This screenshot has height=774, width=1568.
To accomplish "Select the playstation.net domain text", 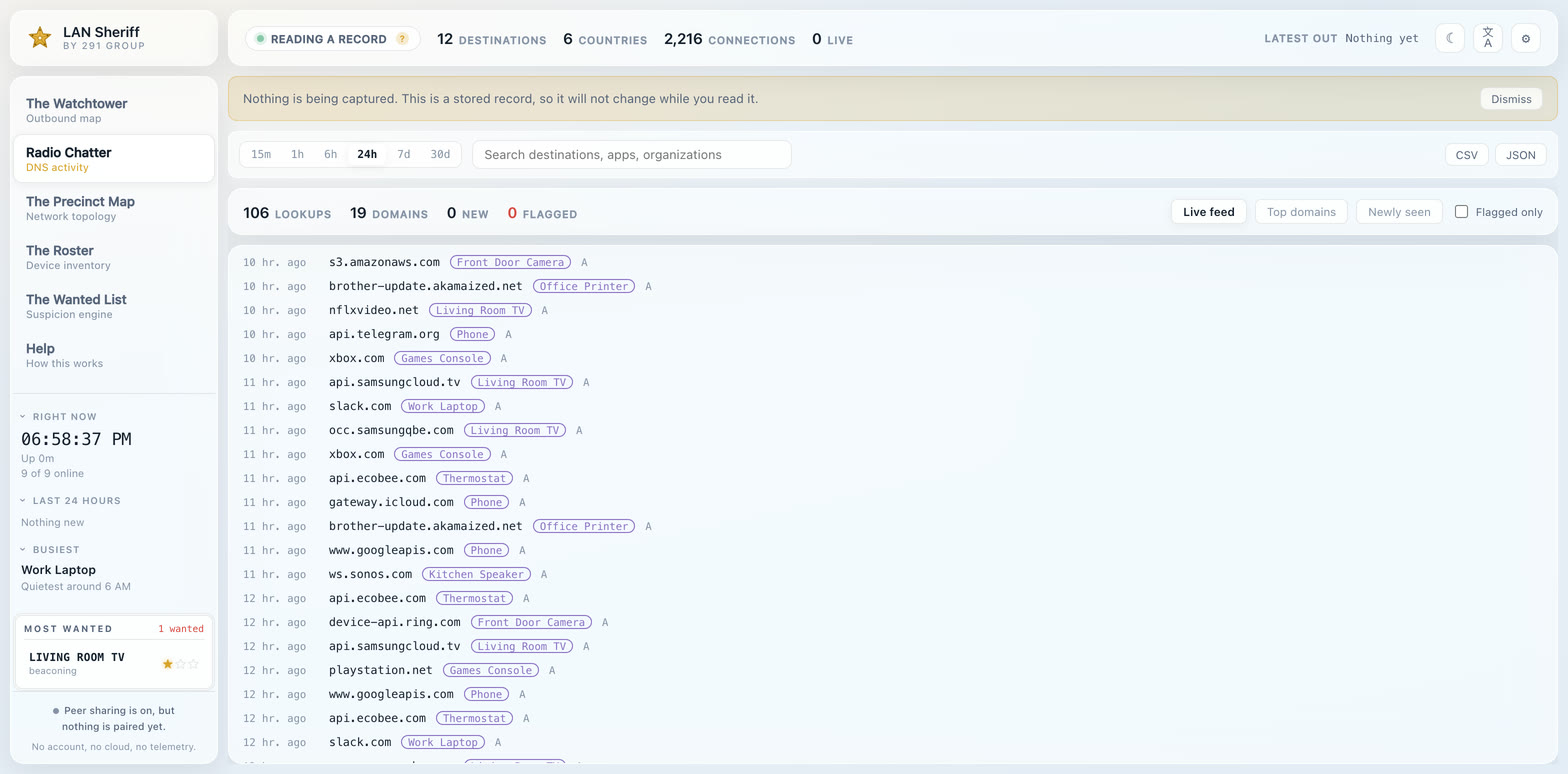I will pos(381,670).
